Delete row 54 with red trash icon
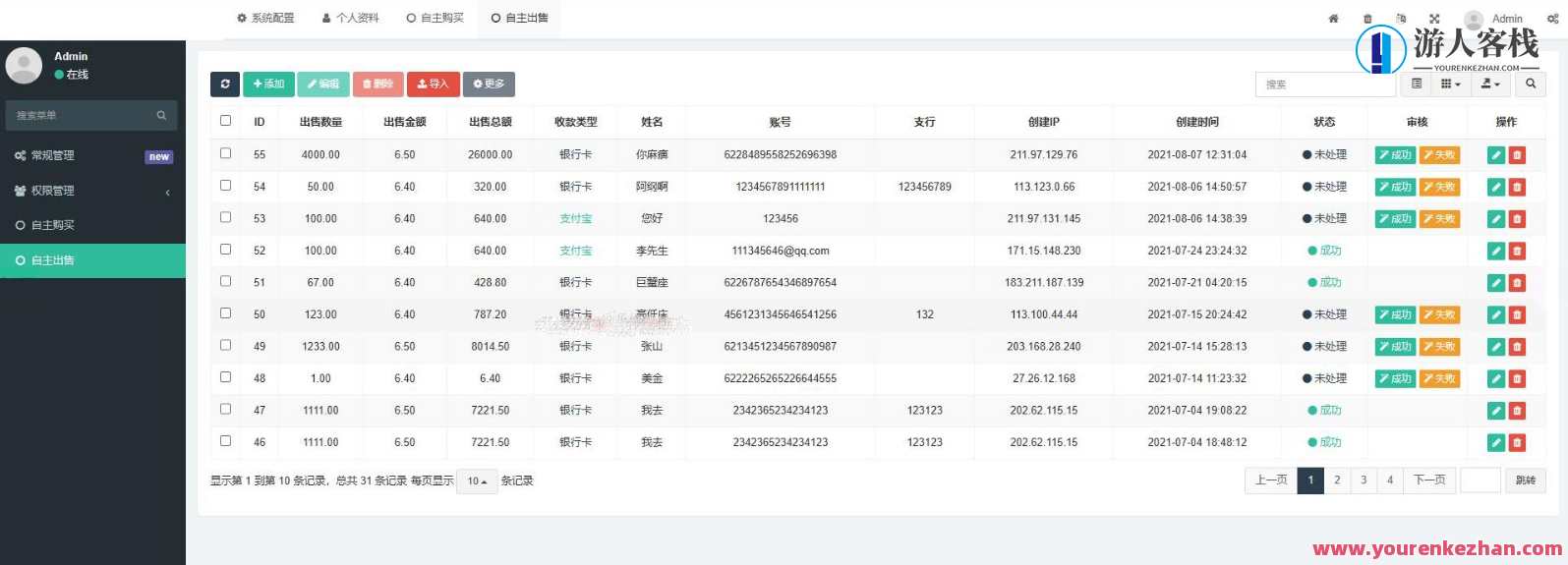Screen dimensions: 1568x565 pyautogui.click(x=1517, y=187)
